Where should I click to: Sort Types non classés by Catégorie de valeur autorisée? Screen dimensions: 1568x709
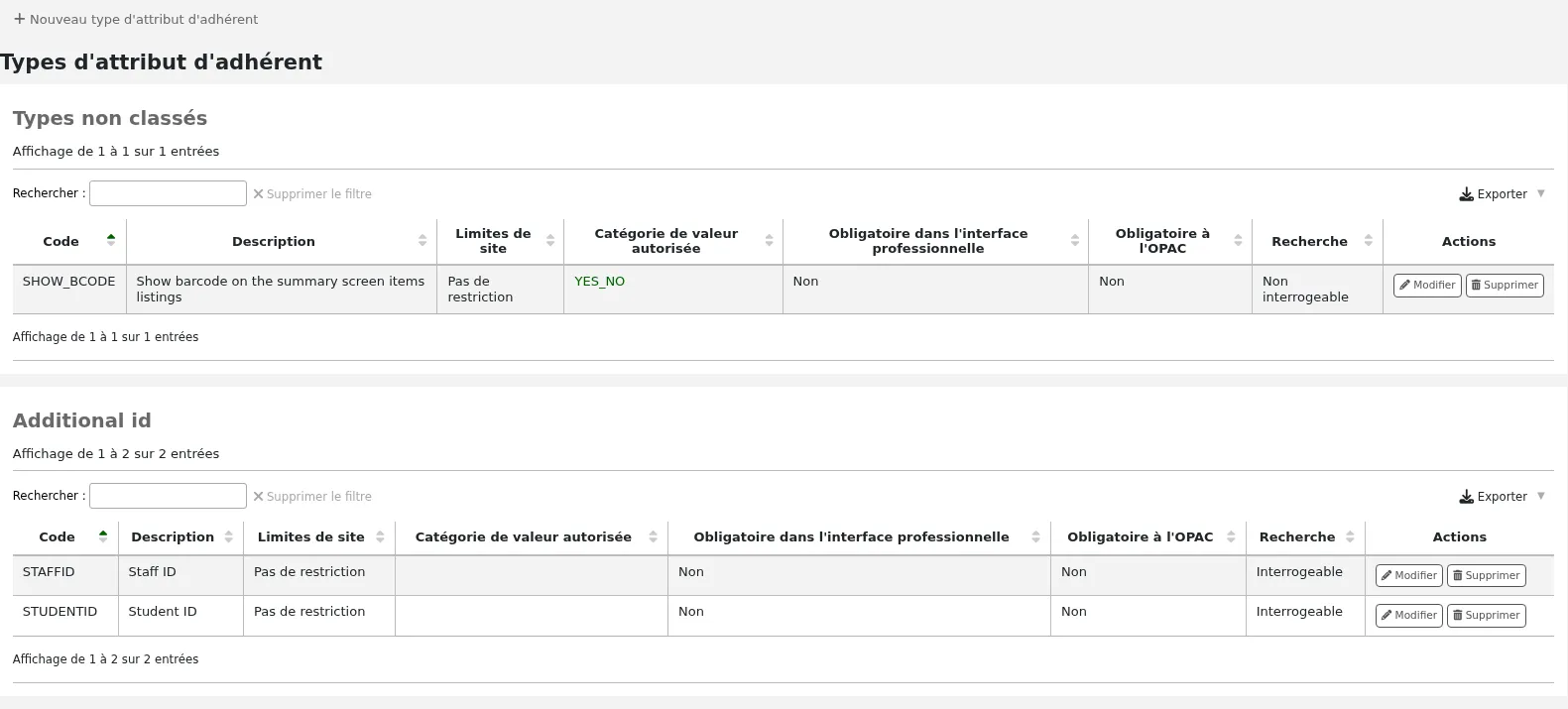(x=673, y=241)
